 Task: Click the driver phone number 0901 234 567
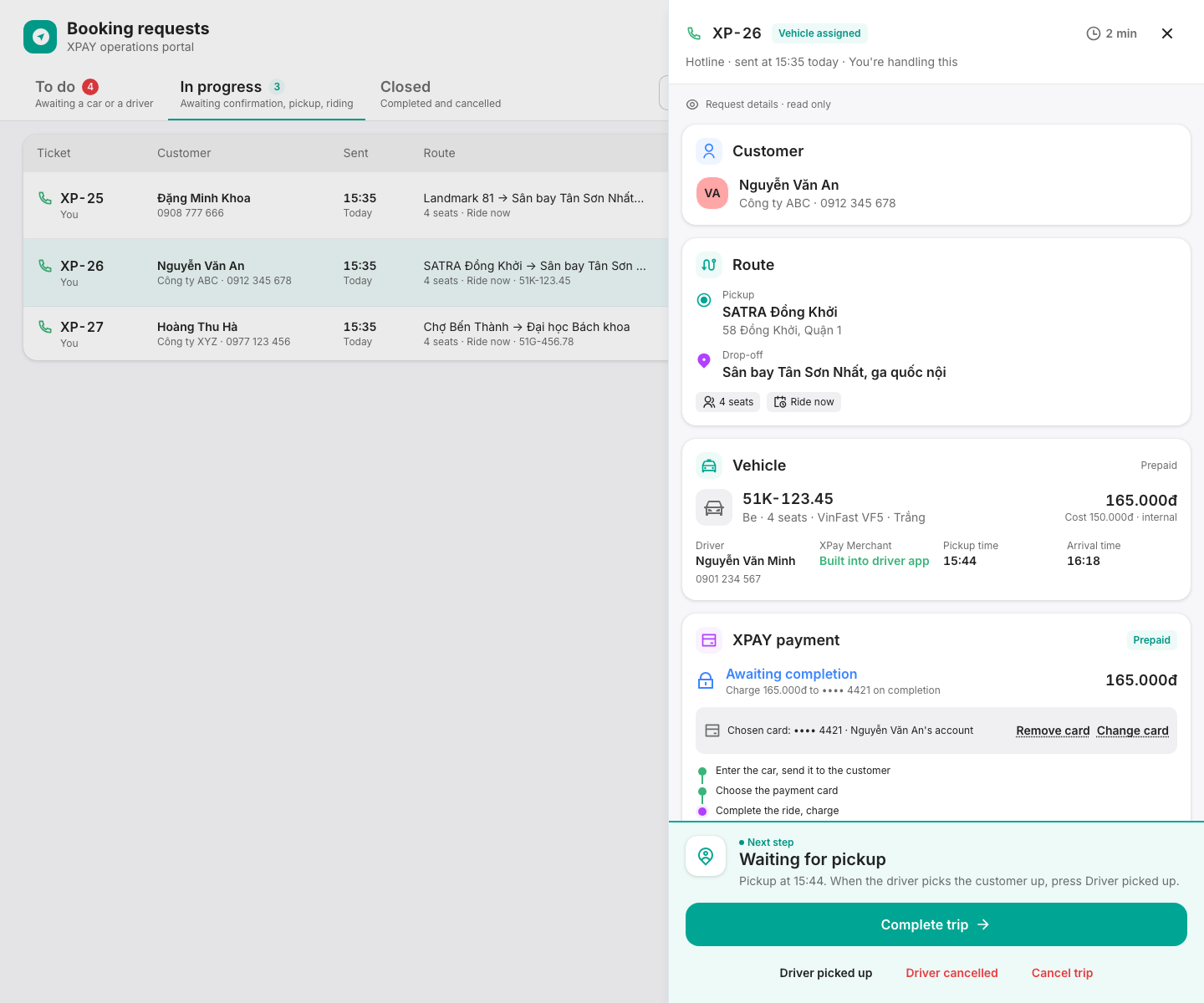728,579
